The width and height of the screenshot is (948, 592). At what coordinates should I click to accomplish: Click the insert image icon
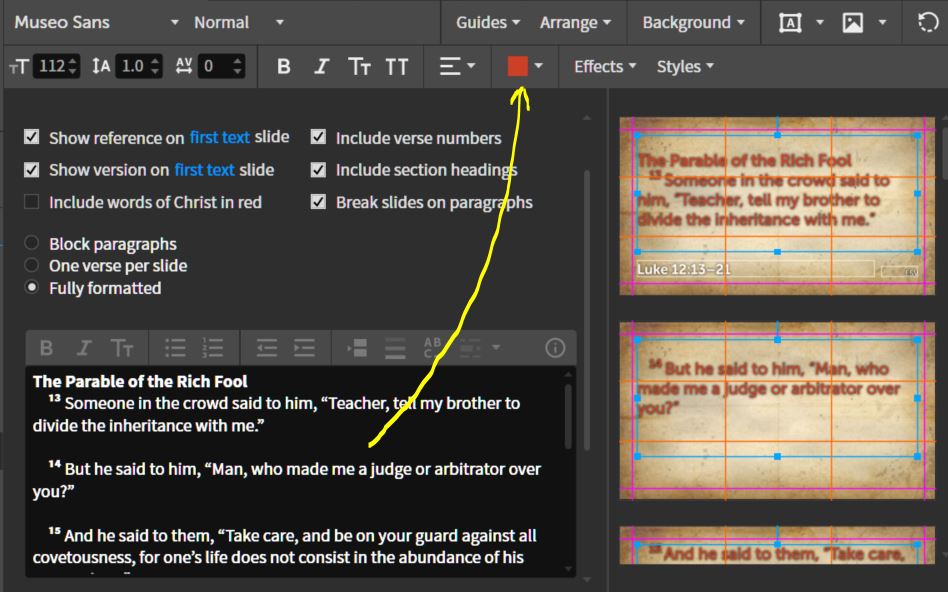pos(852,22)
